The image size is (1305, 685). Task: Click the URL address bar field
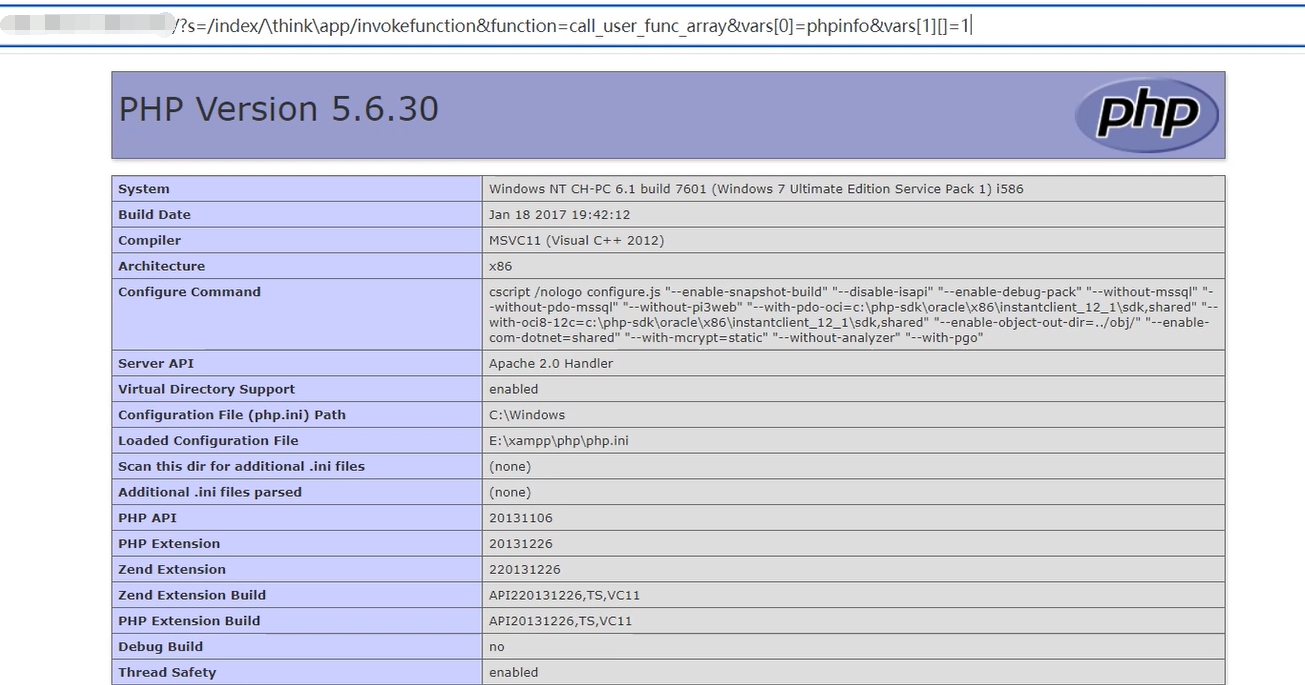tap(652, 26)
